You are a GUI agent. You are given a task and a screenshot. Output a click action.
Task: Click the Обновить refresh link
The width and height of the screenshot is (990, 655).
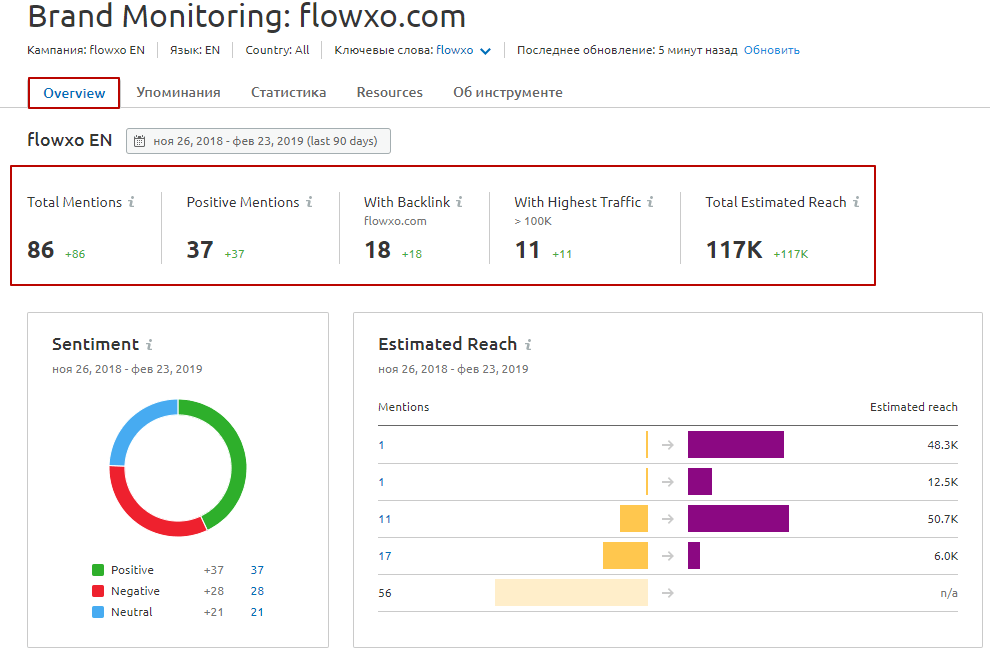[x=772, y=51]
